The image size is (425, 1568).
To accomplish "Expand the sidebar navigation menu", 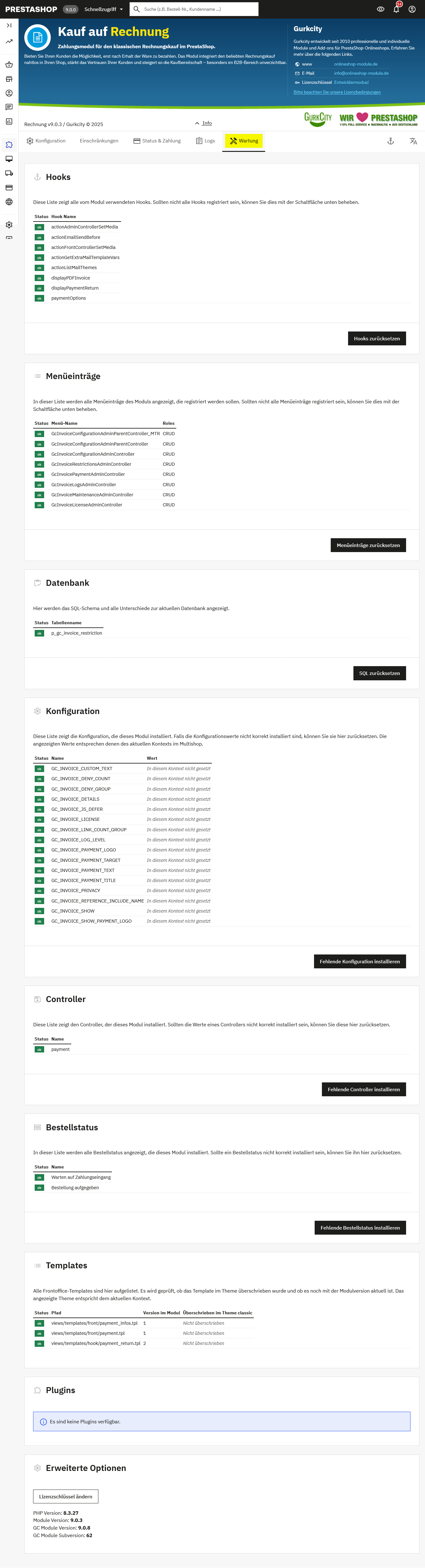I will click(9, 26).
